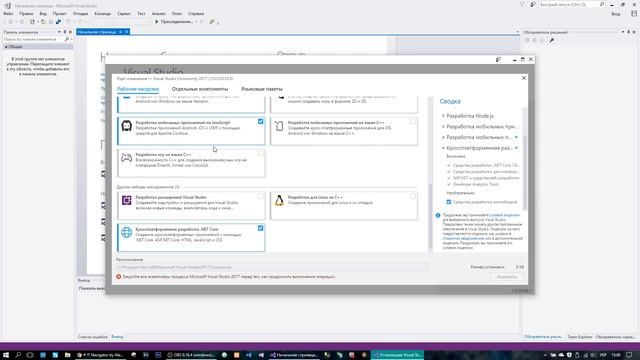Viewport: 640px width, 360px height.
Task: Open the Toolbox panel options dropdown
Action: (59, 32)
